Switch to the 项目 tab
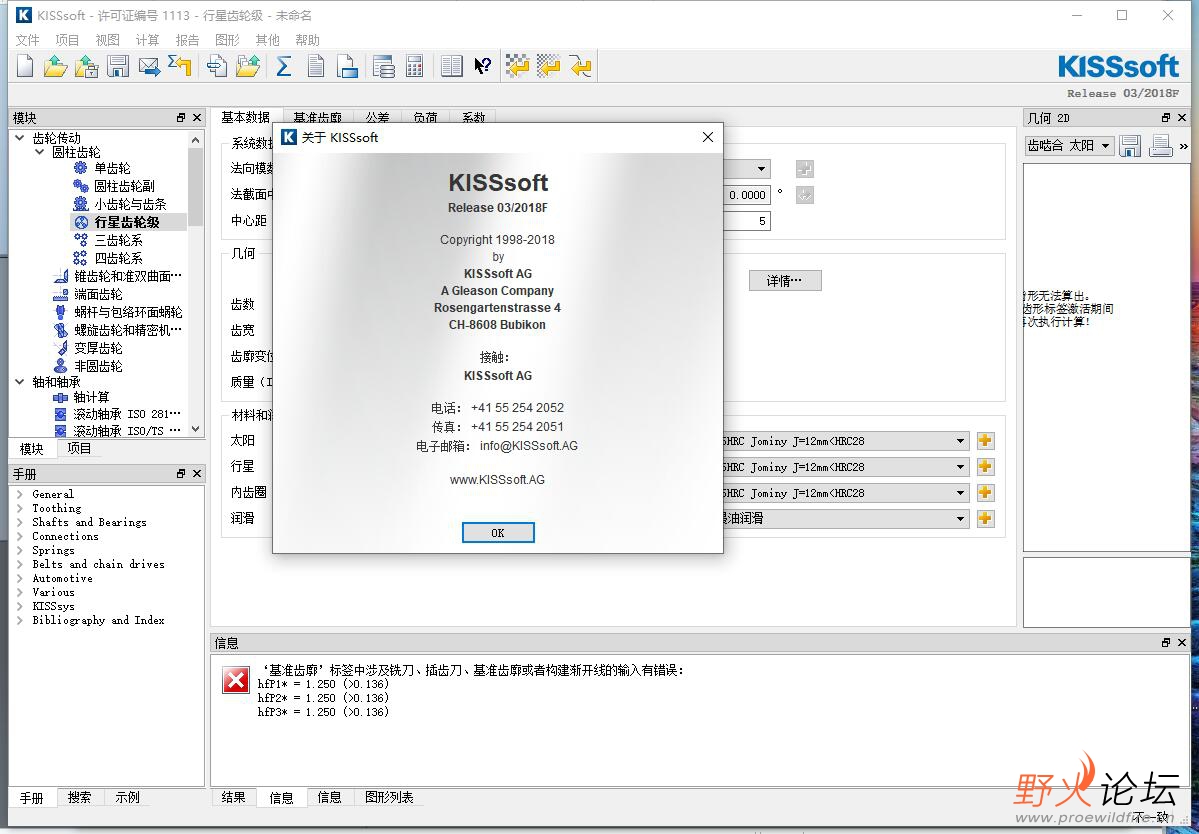Image resolution: width=1199 pixels, height=834 pixels. coord(79,449)
